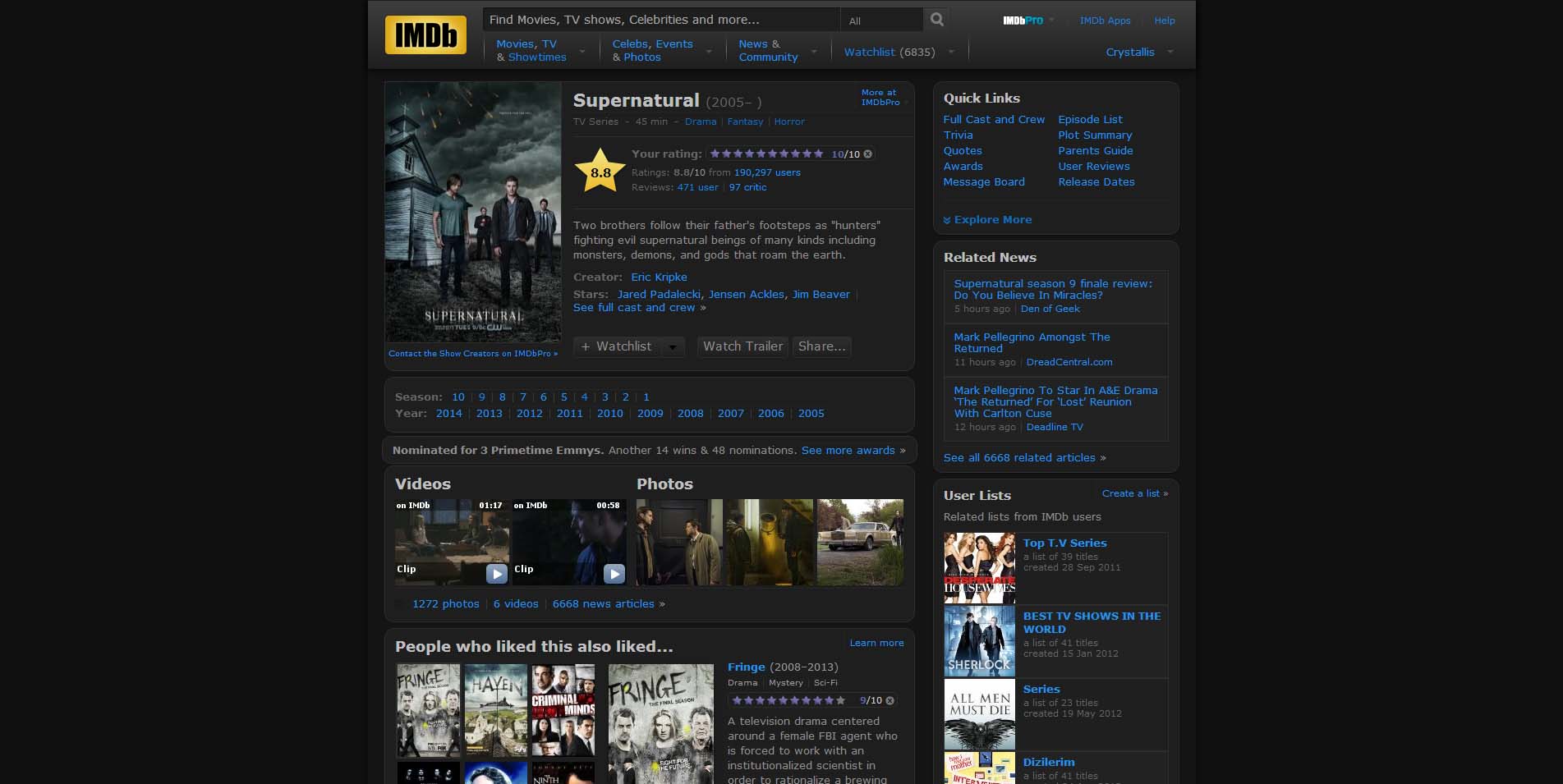The width and height of the screenshot is (1563, 784).
Task: Select Season 10
Action: pyautogui.click(x=458, y=397)
